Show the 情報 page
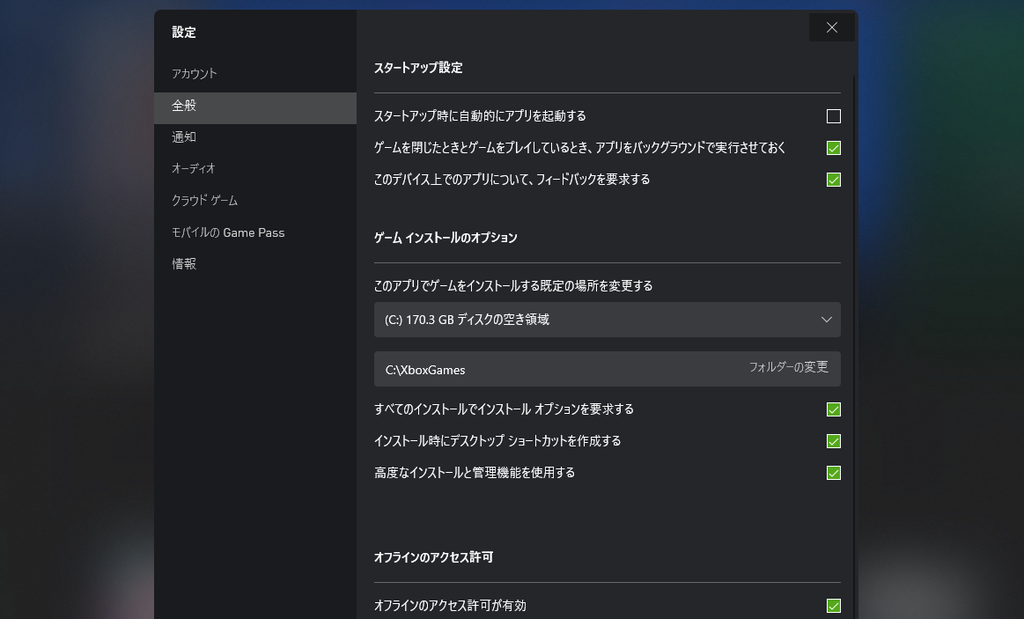The height and width of the screenshot is (619, 1024). tap(184, 265)
